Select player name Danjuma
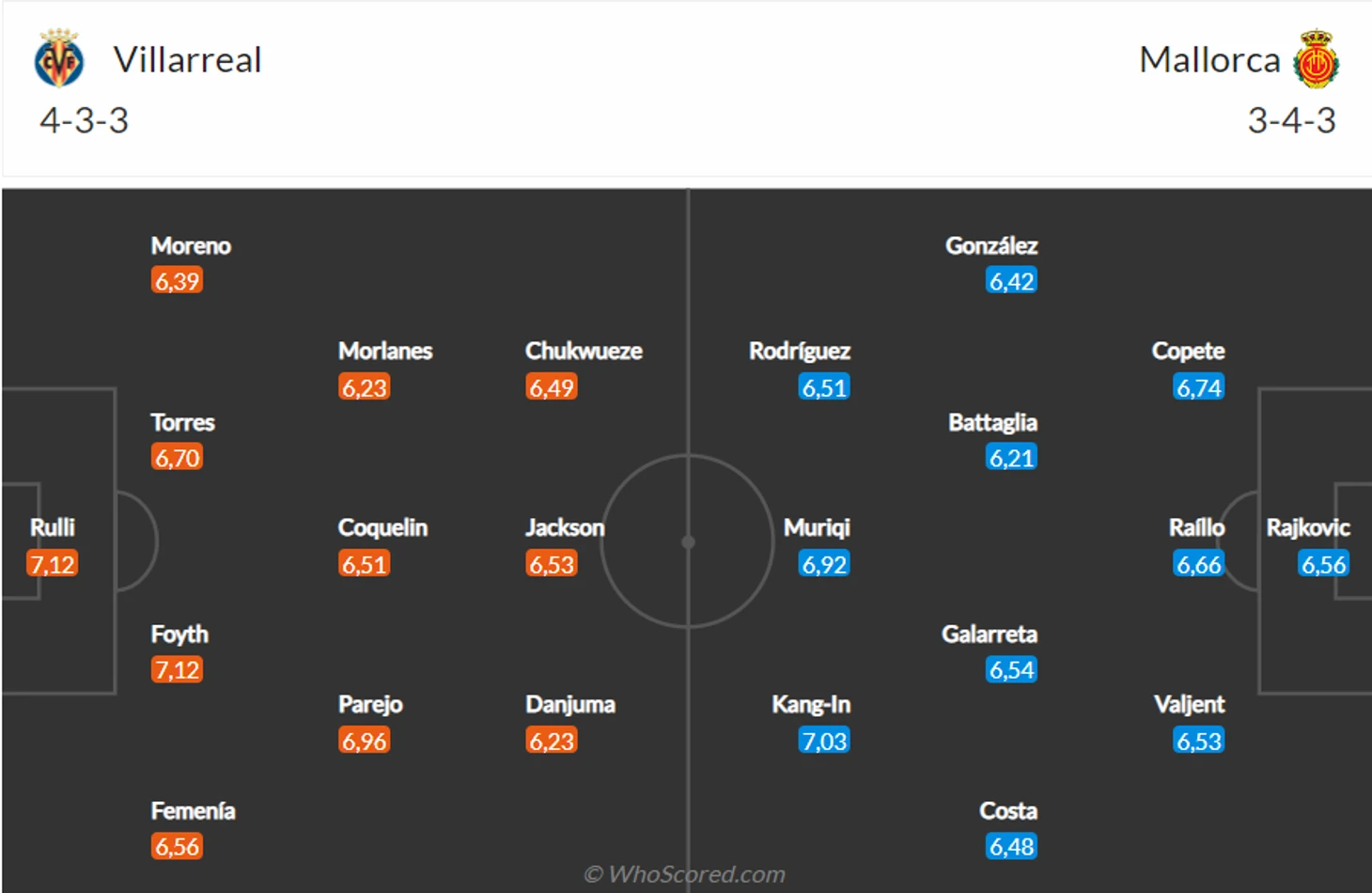Image resolution: width=1372 pixels, height=893 pixels. (x=570, y=704)
